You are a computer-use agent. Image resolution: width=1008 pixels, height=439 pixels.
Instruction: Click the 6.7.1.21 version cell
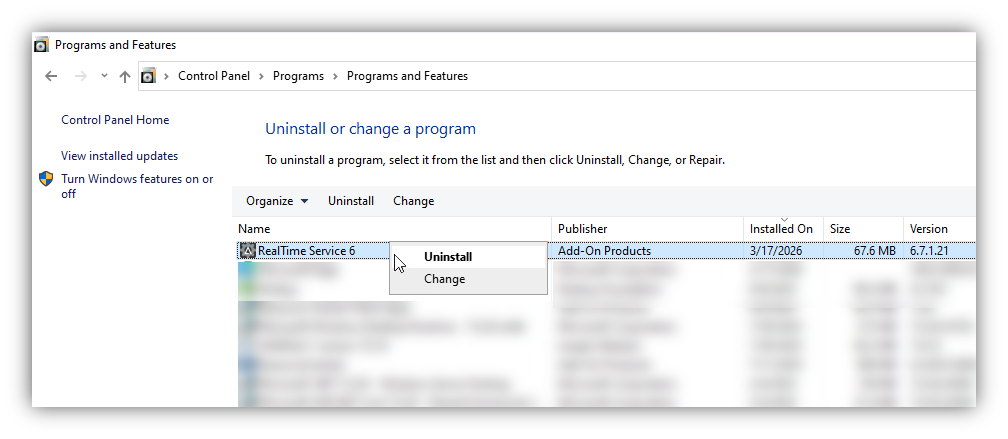click(929, 251)
